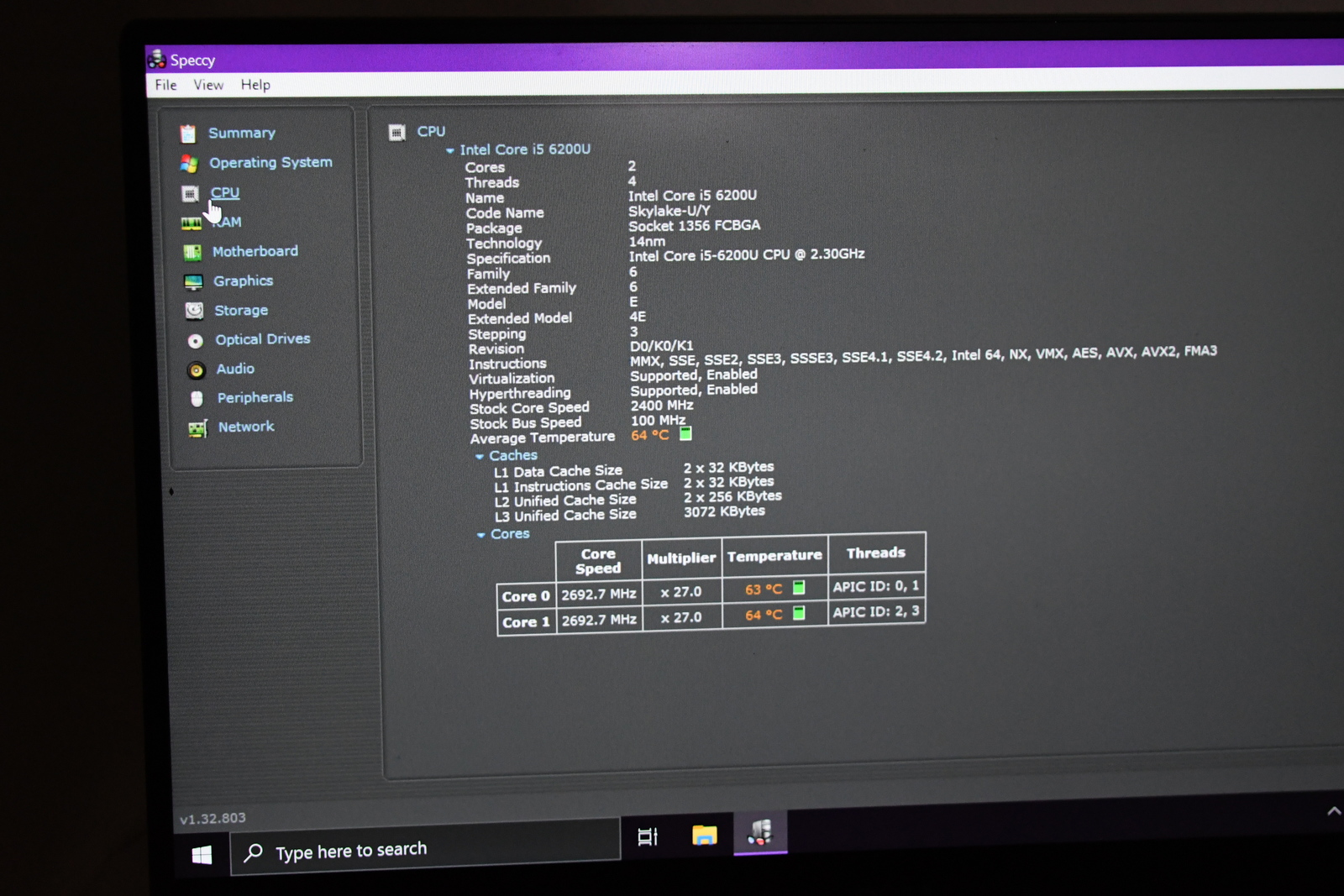The width and height of the screenshot is (1344, 896).
Task: Click the 64 °C average temperature value
Action: click(650, 435)
